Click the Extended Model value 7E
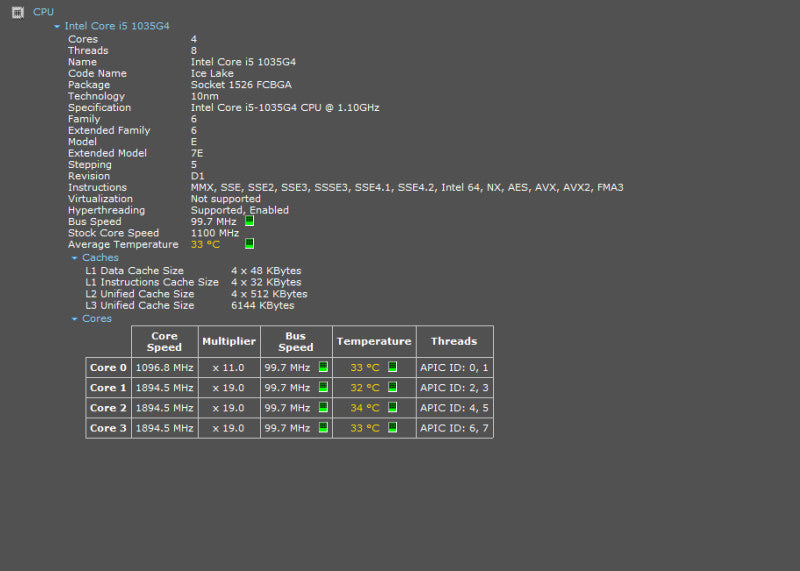The image size is (800, 571). click(x=196, y=153)
